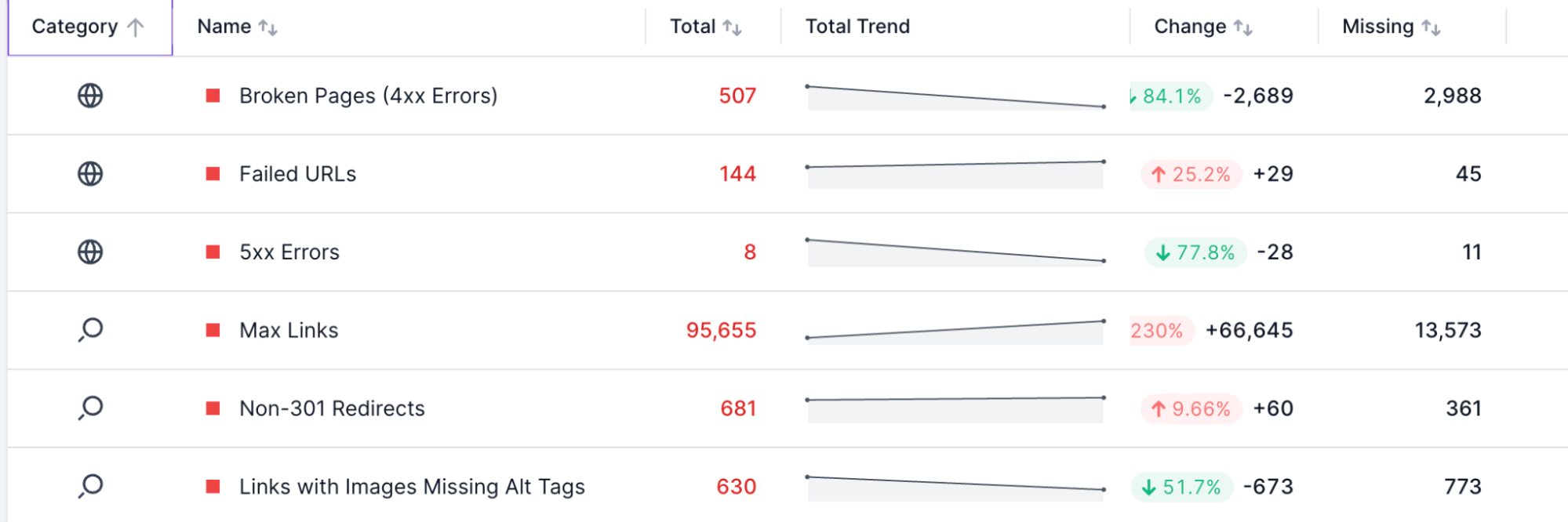Open Non-301 Redirects report
Screen dimensions: 1568x522
click(332, 408)
